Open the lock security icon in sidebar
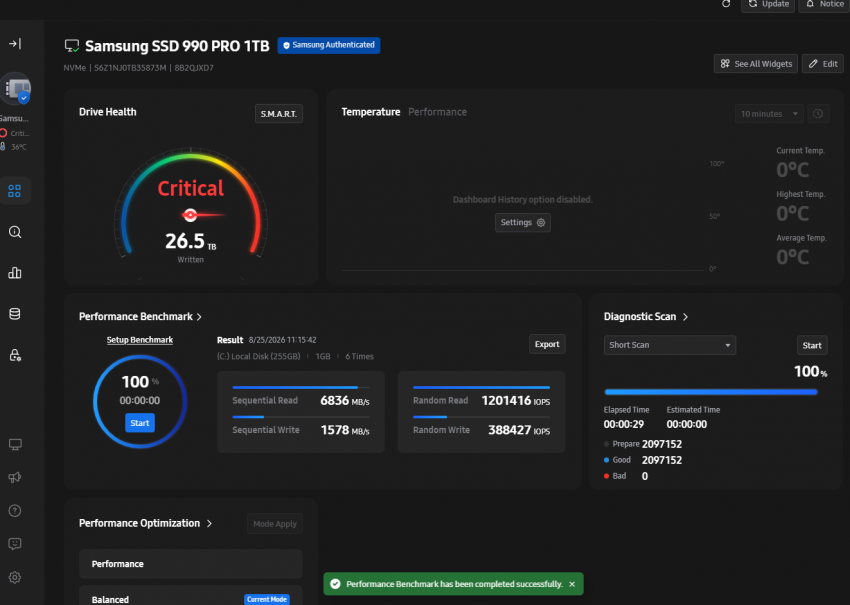 pos(15,355)
